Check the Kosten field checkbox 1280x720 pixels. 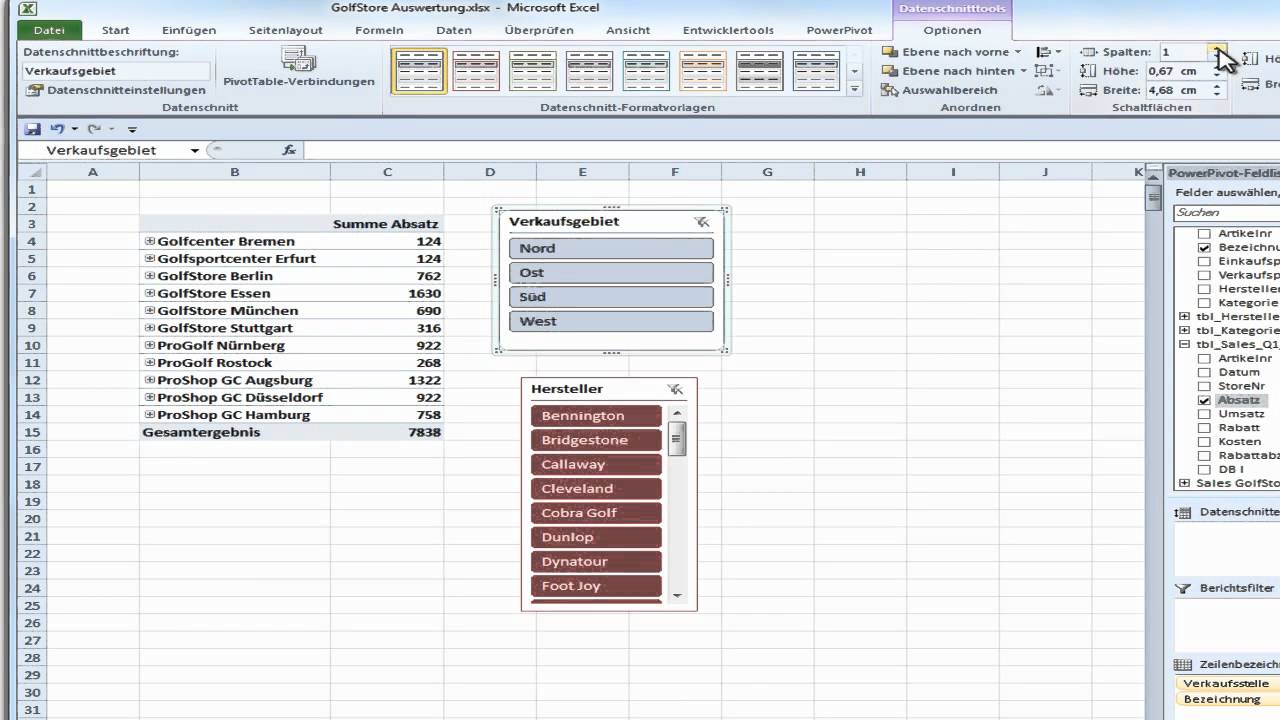point(1204,441)
